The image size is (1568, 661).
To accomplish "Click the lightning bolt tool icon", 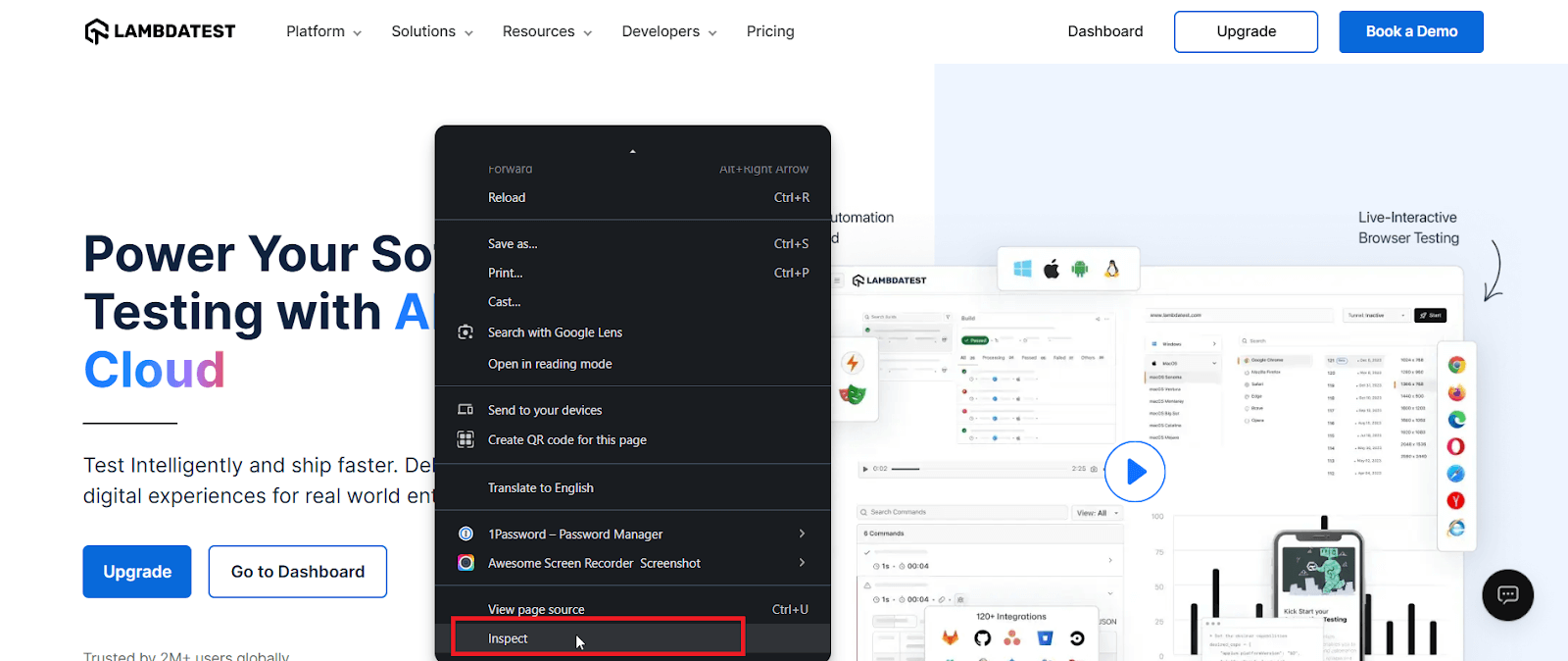I will pyautogui.click(x=853, y=363).
